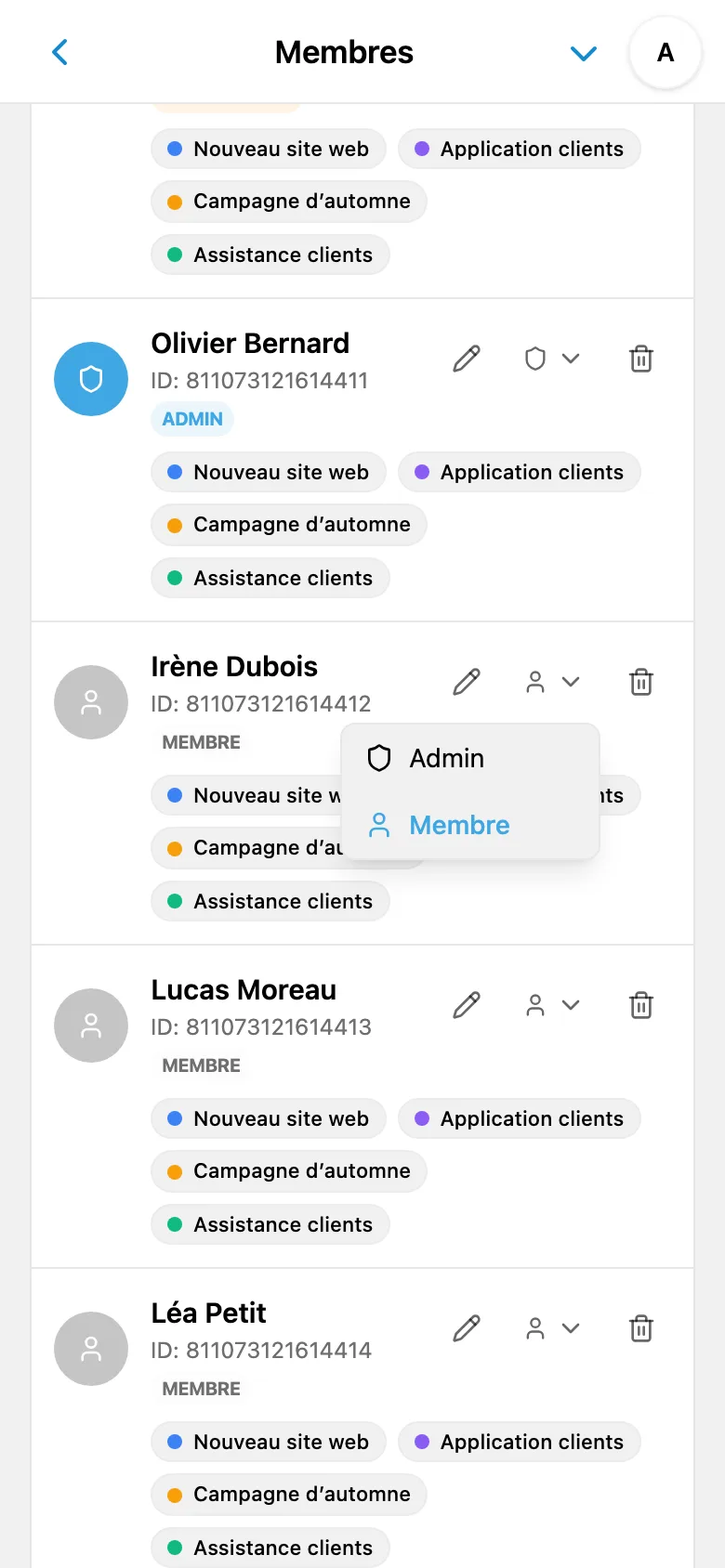
Task: Click the name Olivier Bernard
Action: [251, 344]
